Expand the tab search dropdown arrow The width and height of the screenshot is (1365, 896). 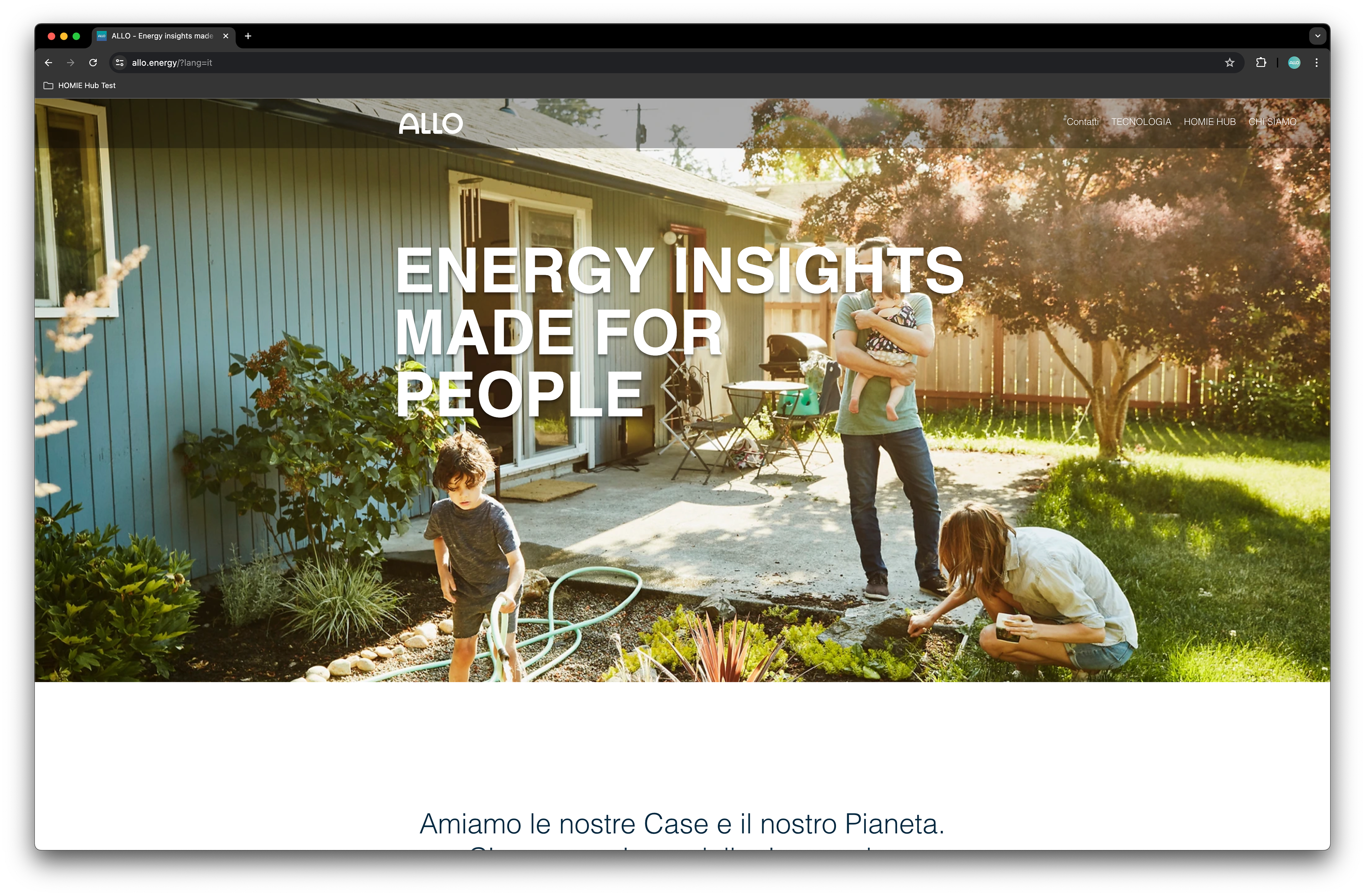(1317, 36)
